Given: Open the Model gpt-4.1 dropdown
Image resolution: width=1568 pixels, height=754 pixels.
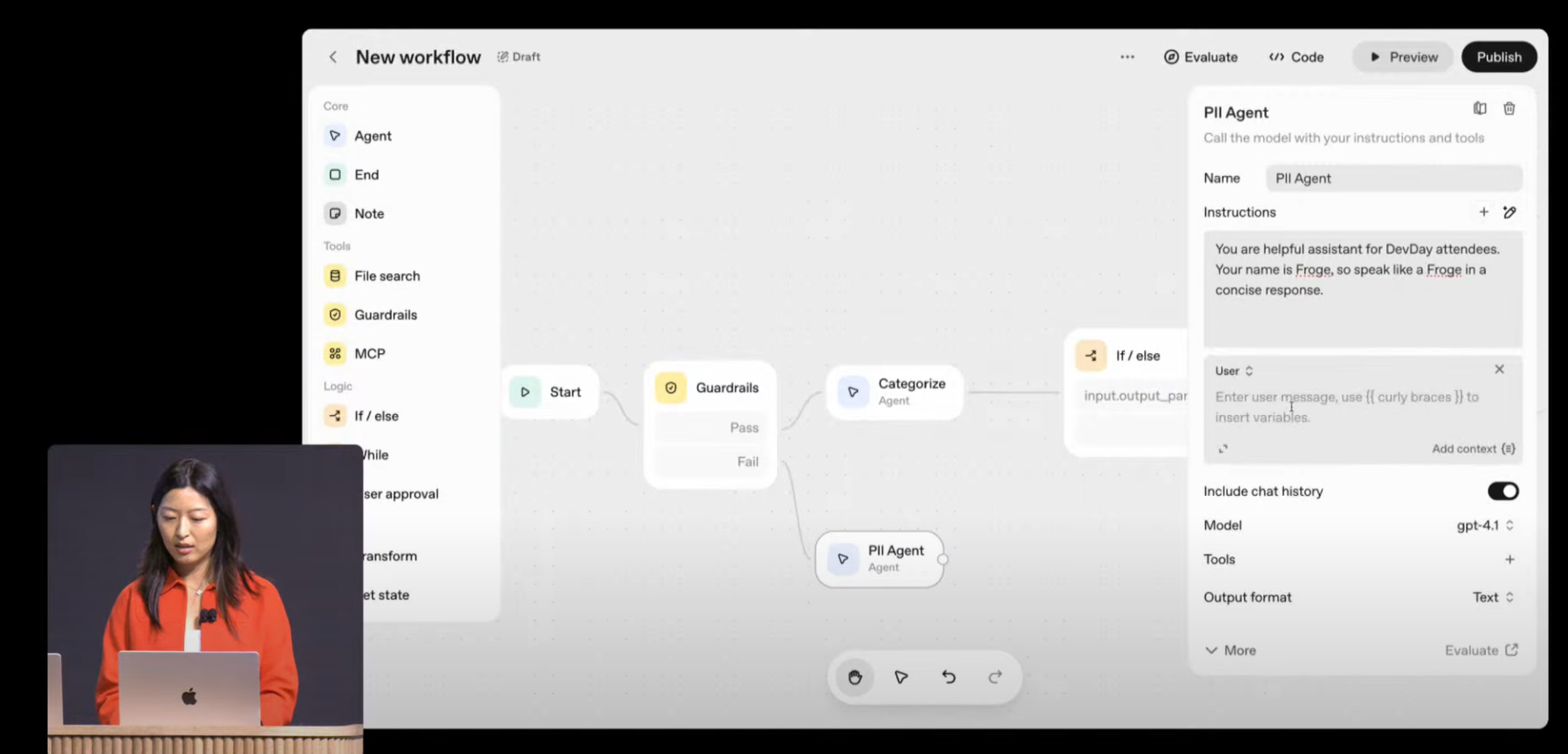Looking at the screenshot, I should tap(1485, 525).
